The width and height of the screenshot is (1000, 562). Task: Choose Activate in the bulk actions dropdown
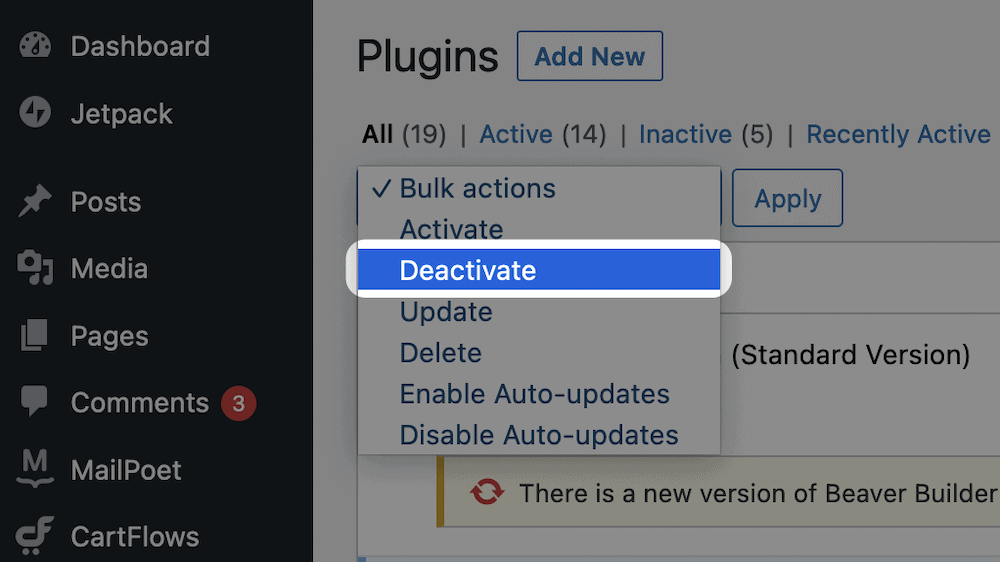(539, 229)
